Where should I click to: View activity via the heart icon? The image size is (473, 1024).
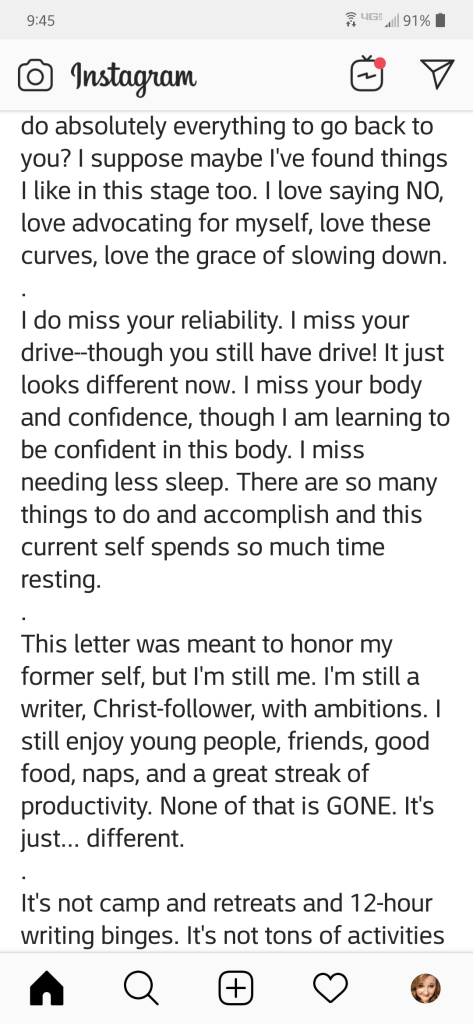[331, 988]
